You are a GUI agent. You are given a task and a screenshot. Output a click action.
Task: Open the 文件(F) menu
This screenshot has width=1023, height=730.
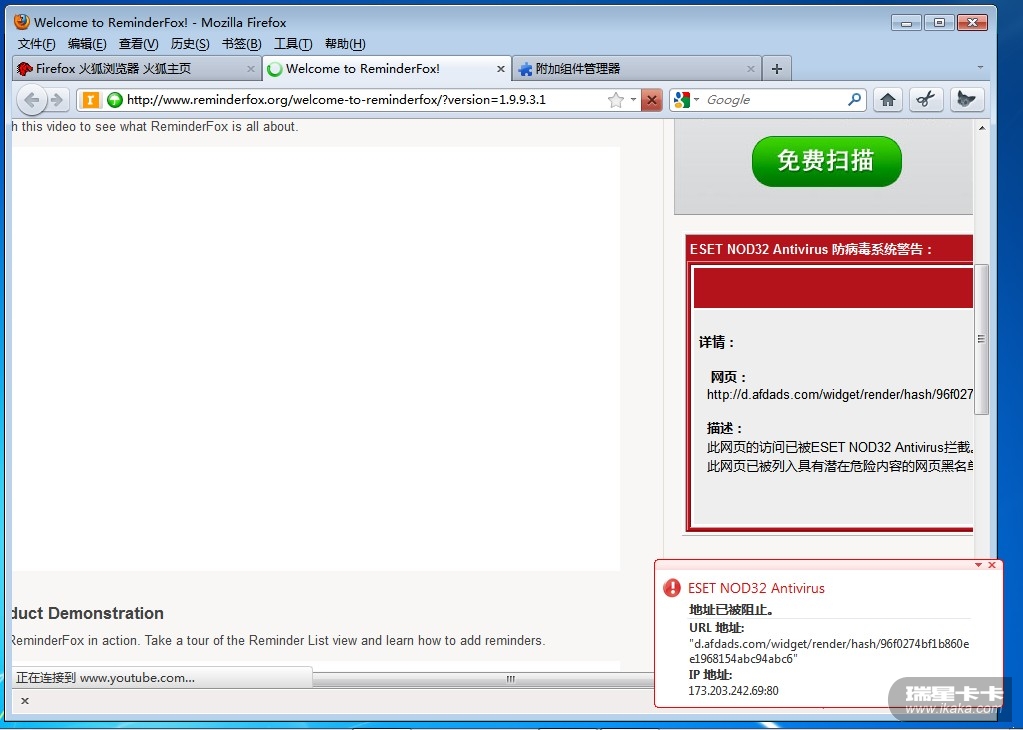point(37,44)
